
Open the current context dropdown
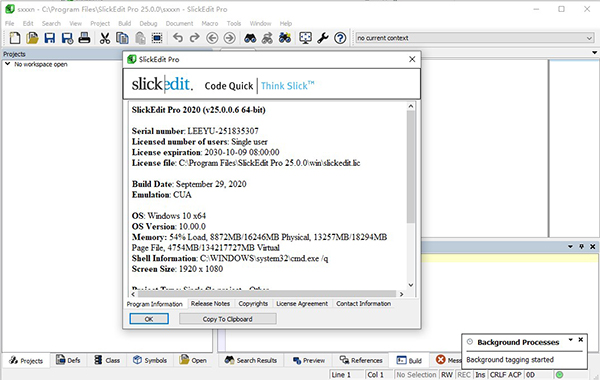point(589,38)
